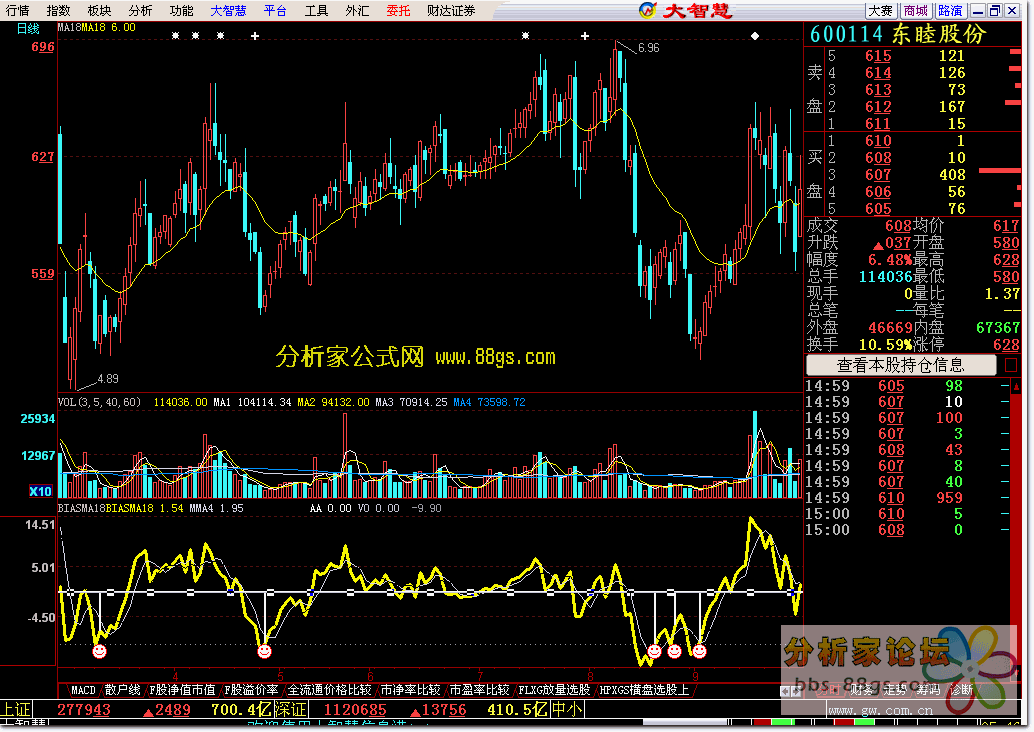
Task: Click the rightmost smiley buy signal
Action: pos(700,652)
